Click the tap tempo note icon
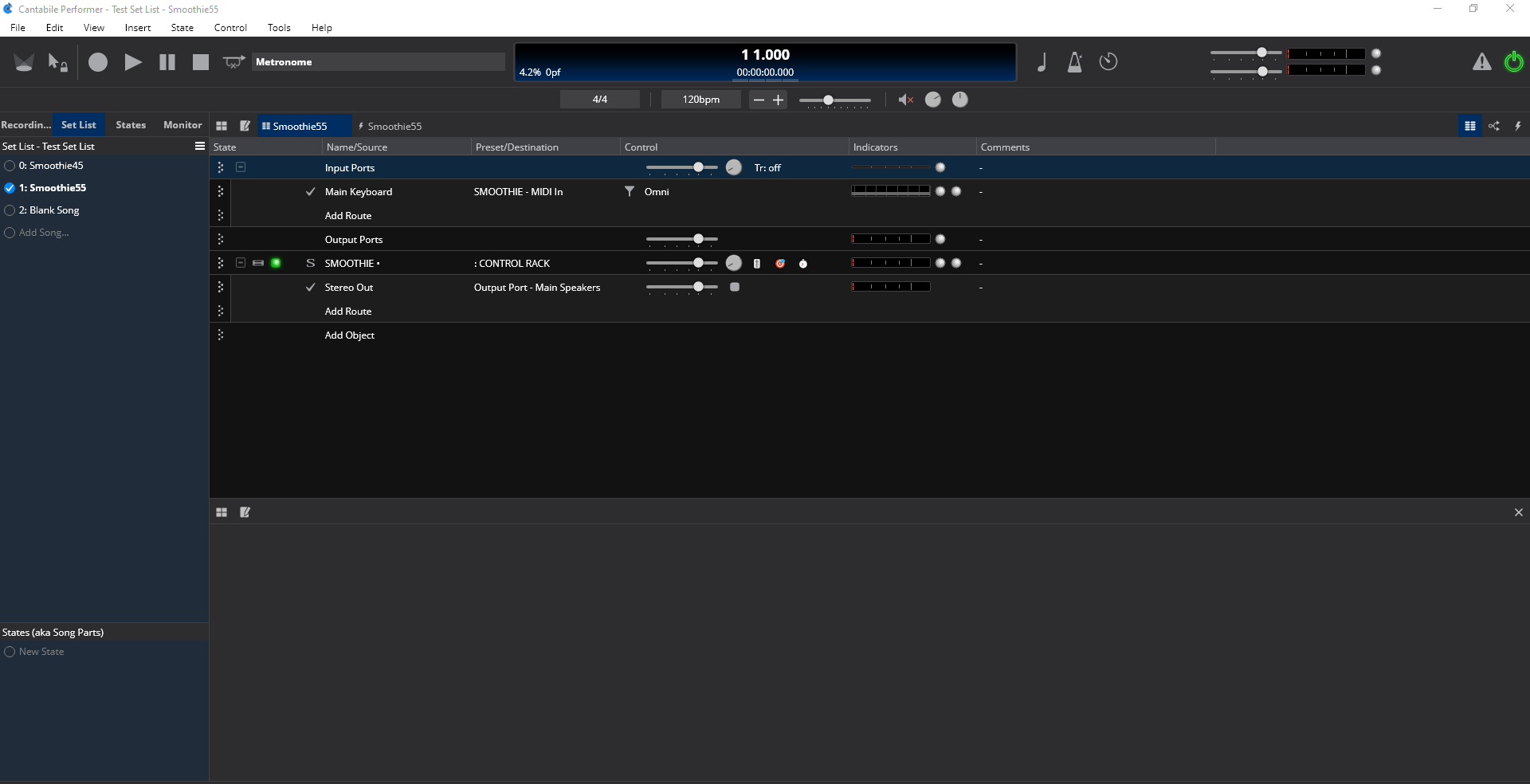This screenshot has width=1530, height=784. tap(1042, 62)
